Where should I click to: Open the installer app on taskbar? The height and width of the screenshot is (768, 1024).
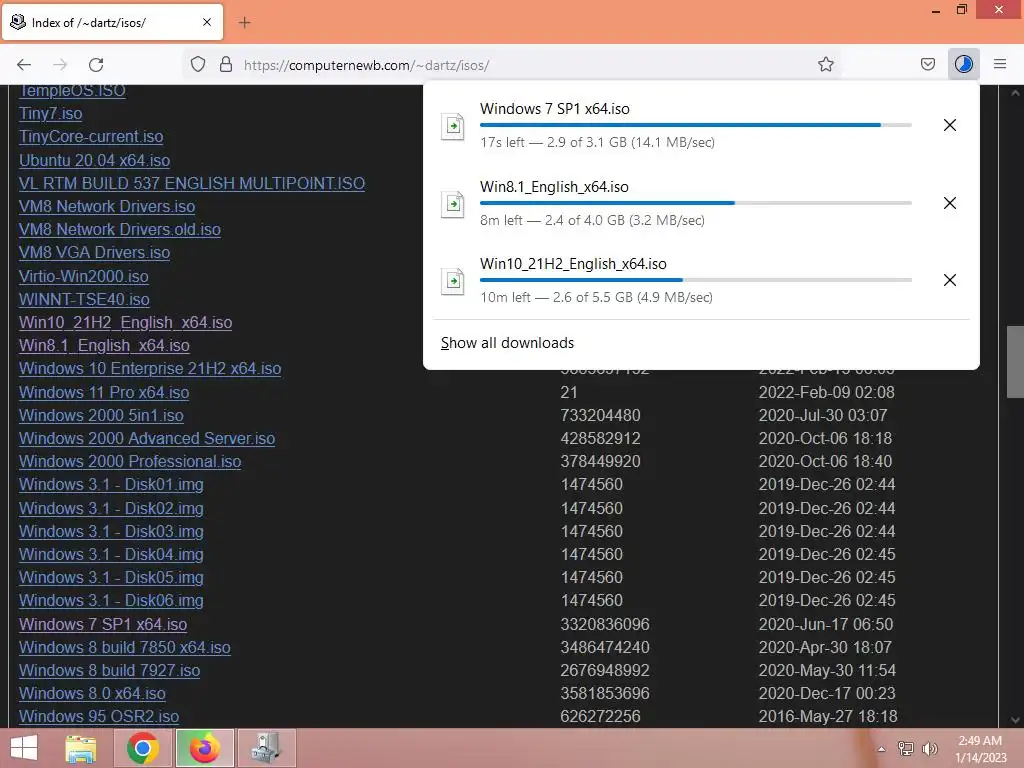(266, 748)
